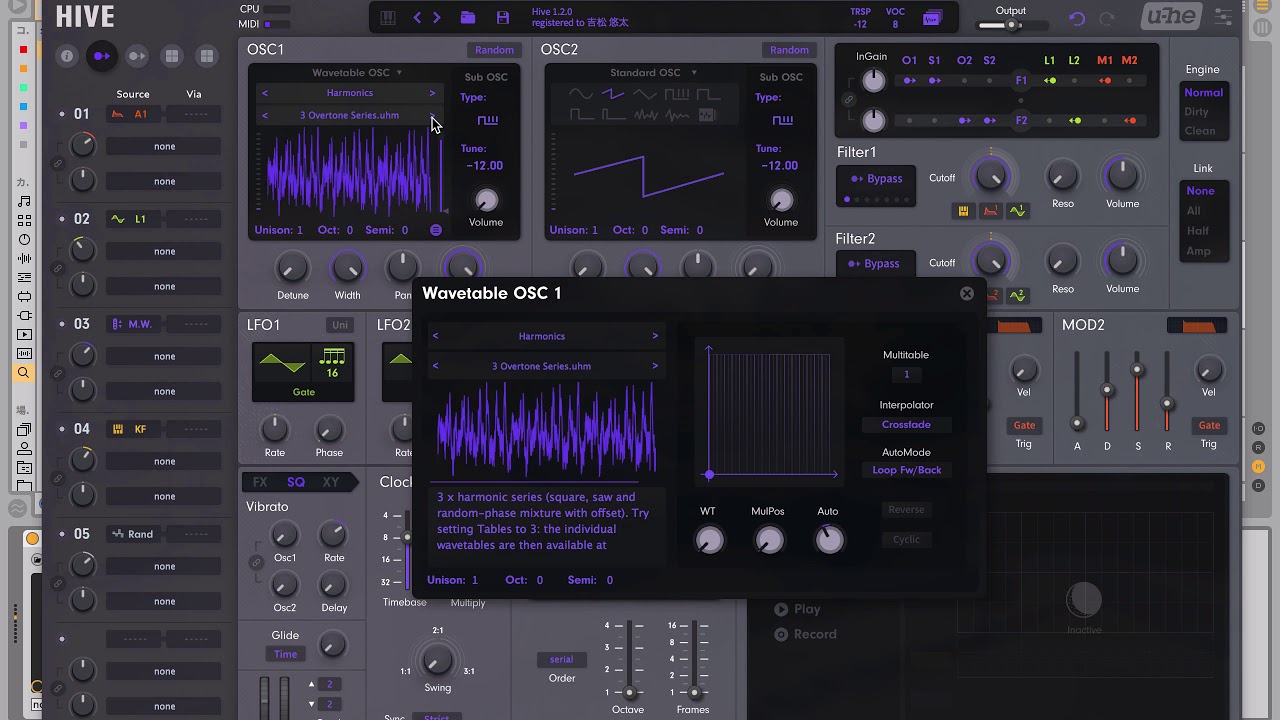Toggle the InGain link chain icon

pyautogui.click(x=849, y=100)
